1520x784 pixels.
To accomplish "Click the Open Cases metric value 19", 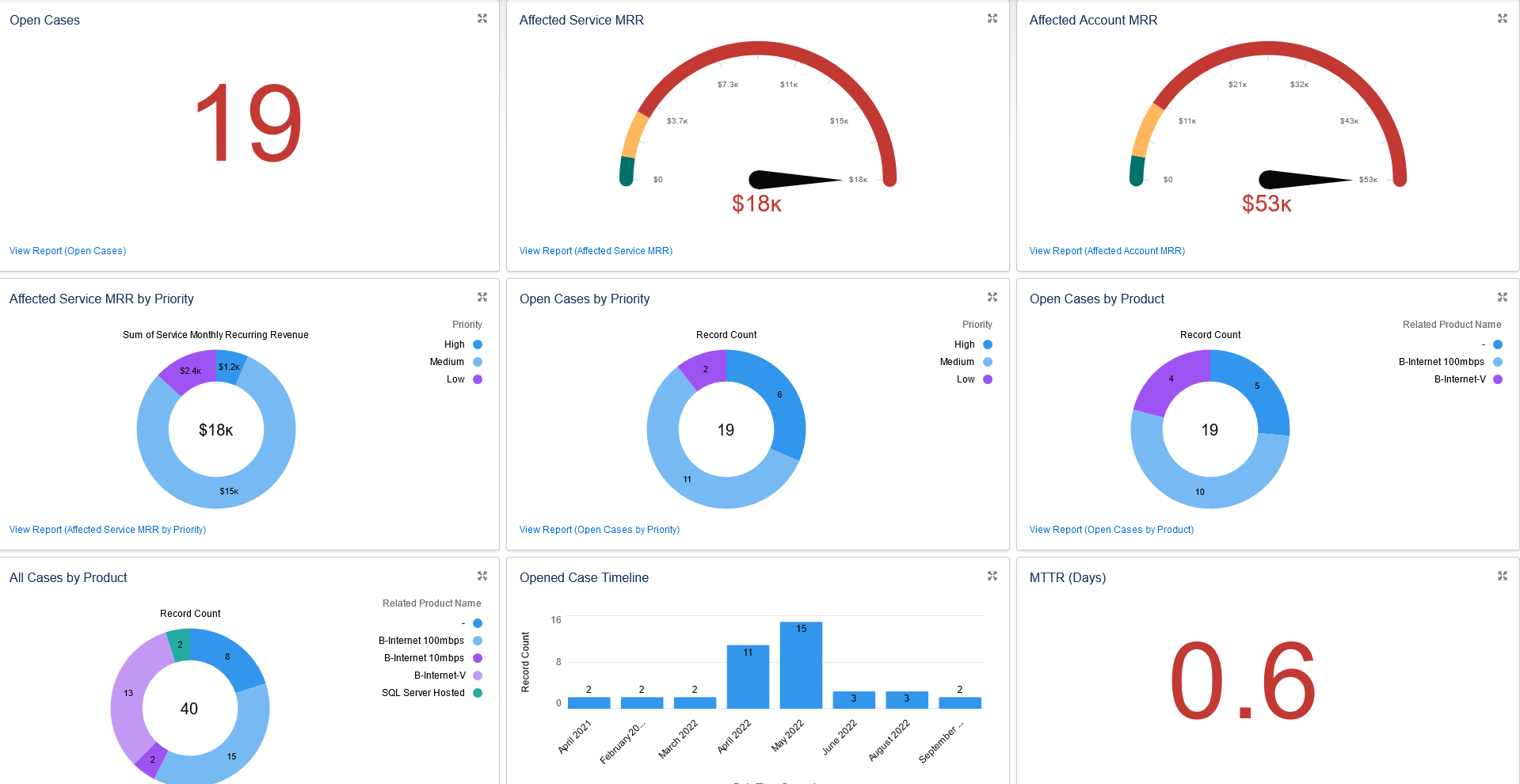I will click(249, 124).
